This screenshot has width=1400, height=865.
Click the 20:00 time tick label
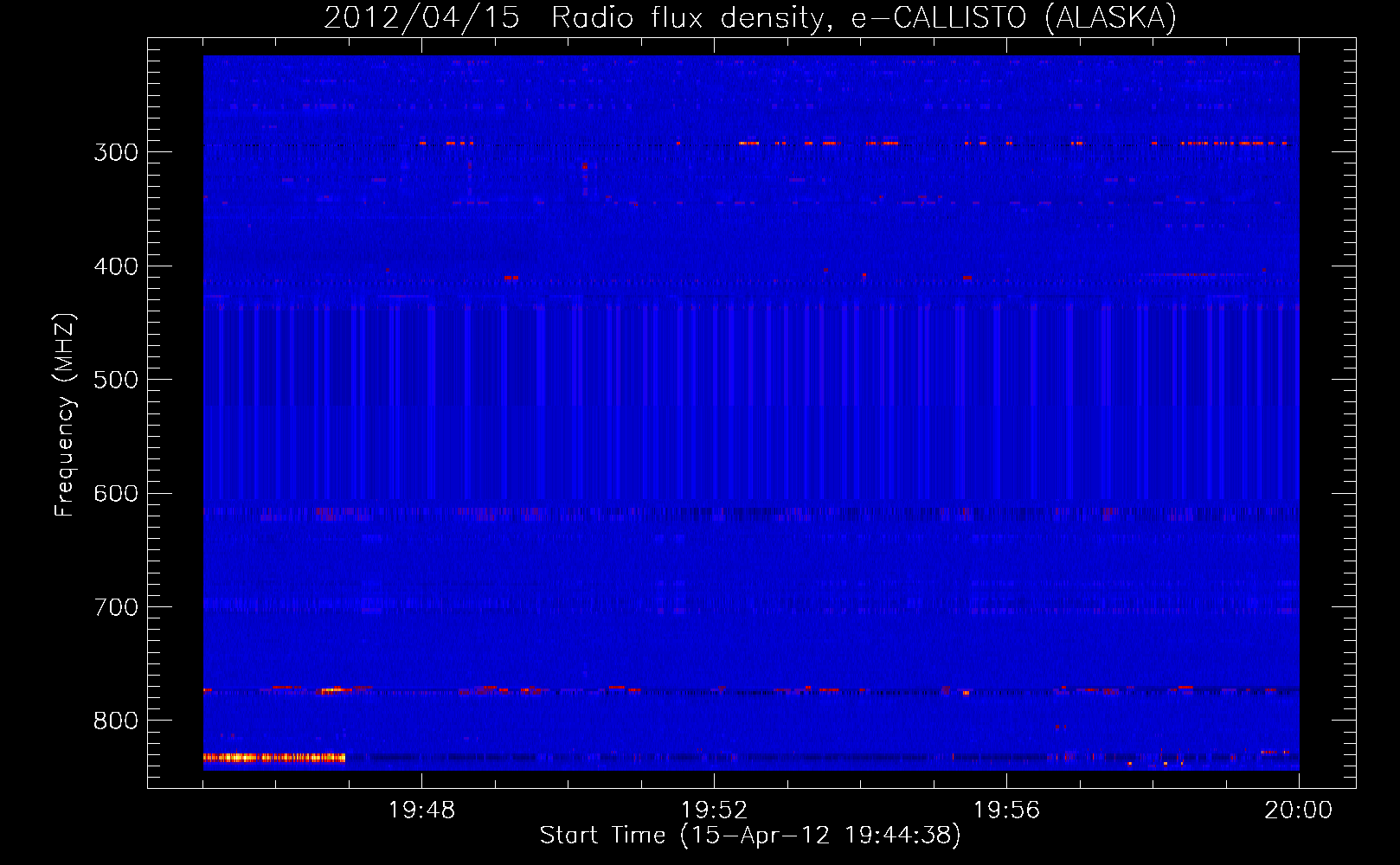(x=1298, y=811)
